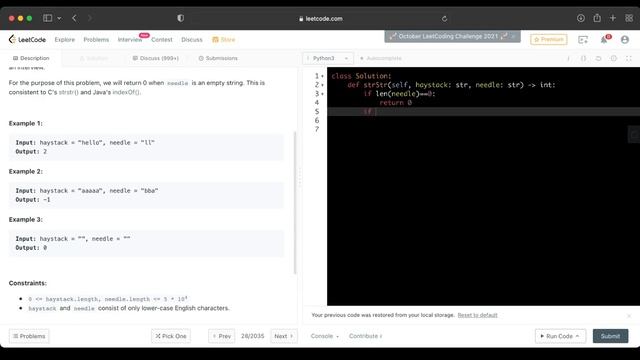Click the editor info icon

[568, 58]
